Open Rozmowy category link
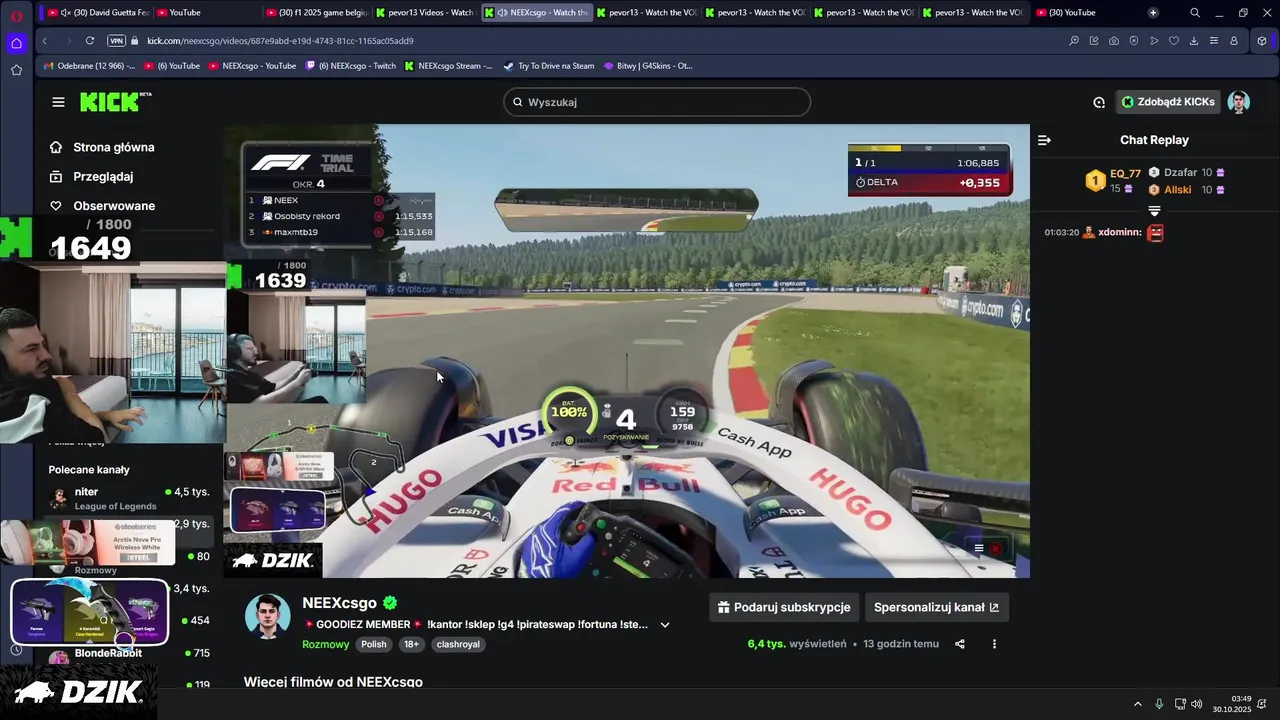The height and width of the screenshot is (720, 1280). point(326,644)
